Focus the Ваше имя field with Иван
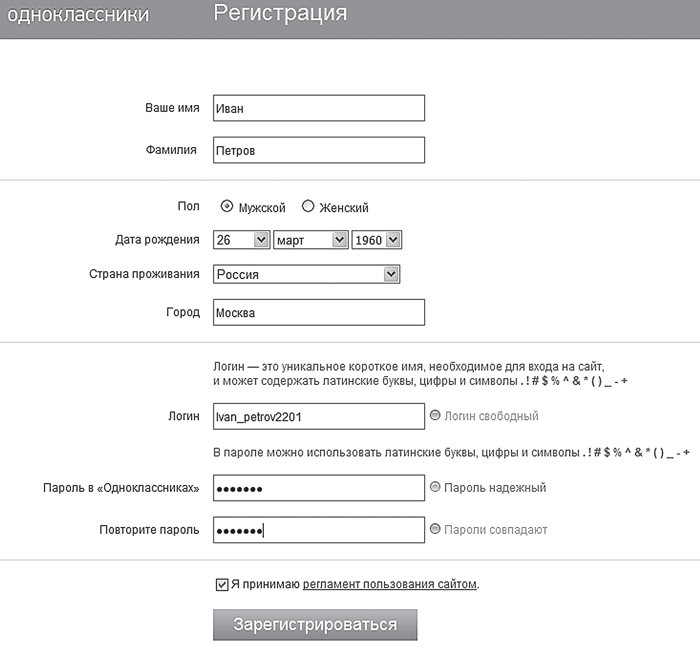Viewport: 700px width, 651px height. (319, 108)
